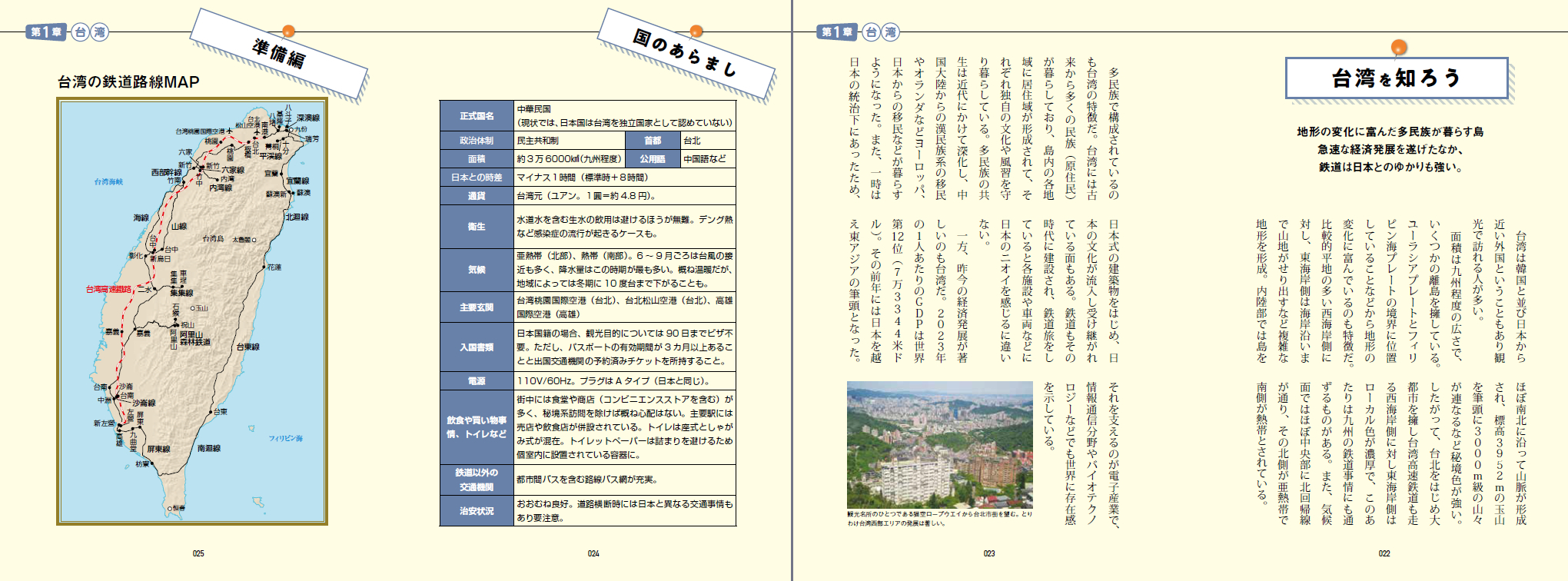Click the 通貨 row header in the table
This screenshot has width=1568, height=581.
pyautogui.click(x=477, y=196)
